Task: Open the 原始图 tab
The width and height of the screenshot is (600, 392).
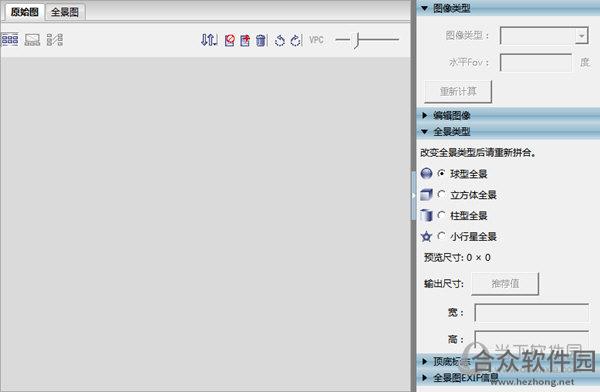Action: coord(24,12)
